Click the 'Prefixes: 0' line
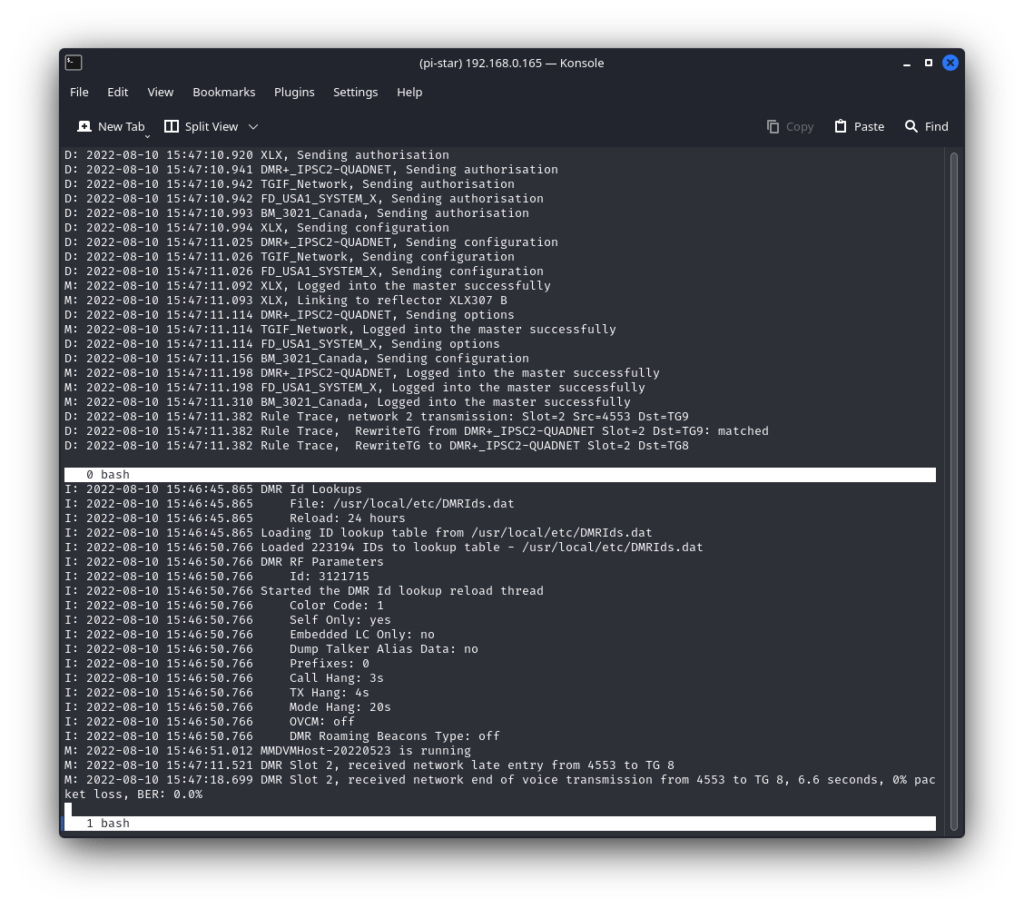 (x=217, y=664)
